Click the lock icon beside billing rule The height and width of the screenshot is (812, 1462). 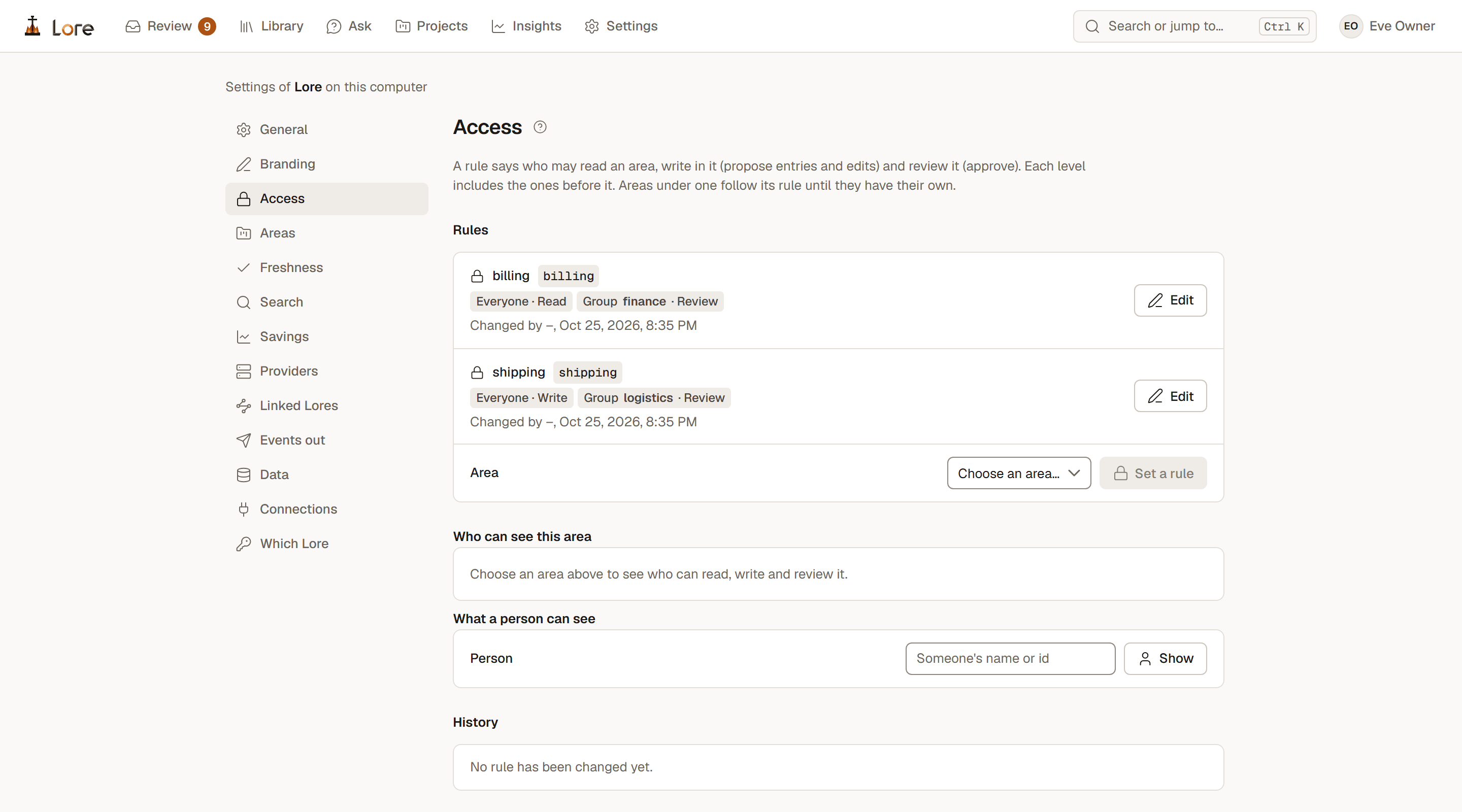(477, 277)
